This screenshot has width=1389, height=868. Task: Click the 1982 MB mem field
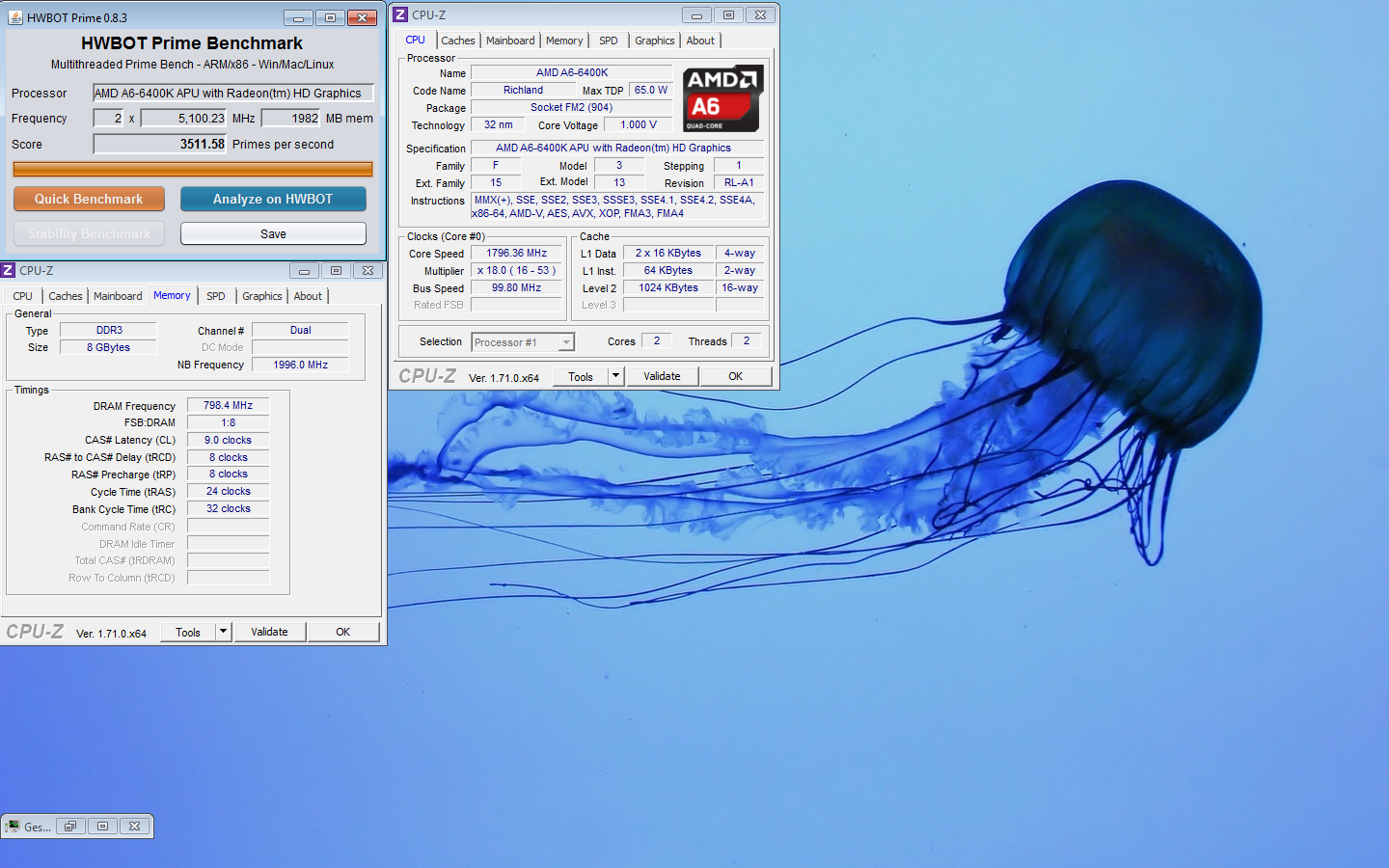click(x=291, y=118)
